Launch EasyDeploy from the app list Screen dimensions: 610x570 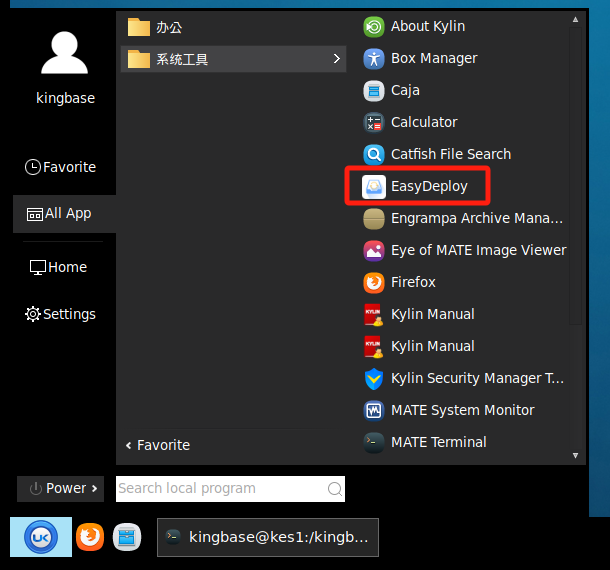428,186
